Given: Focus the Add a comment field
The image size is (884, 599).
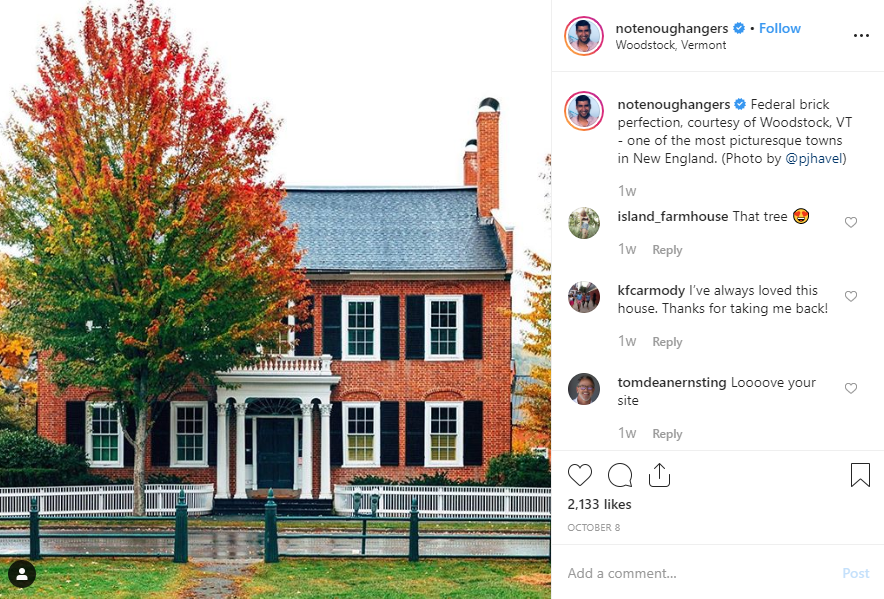Looking at the screenshot, I should point(699,573).
